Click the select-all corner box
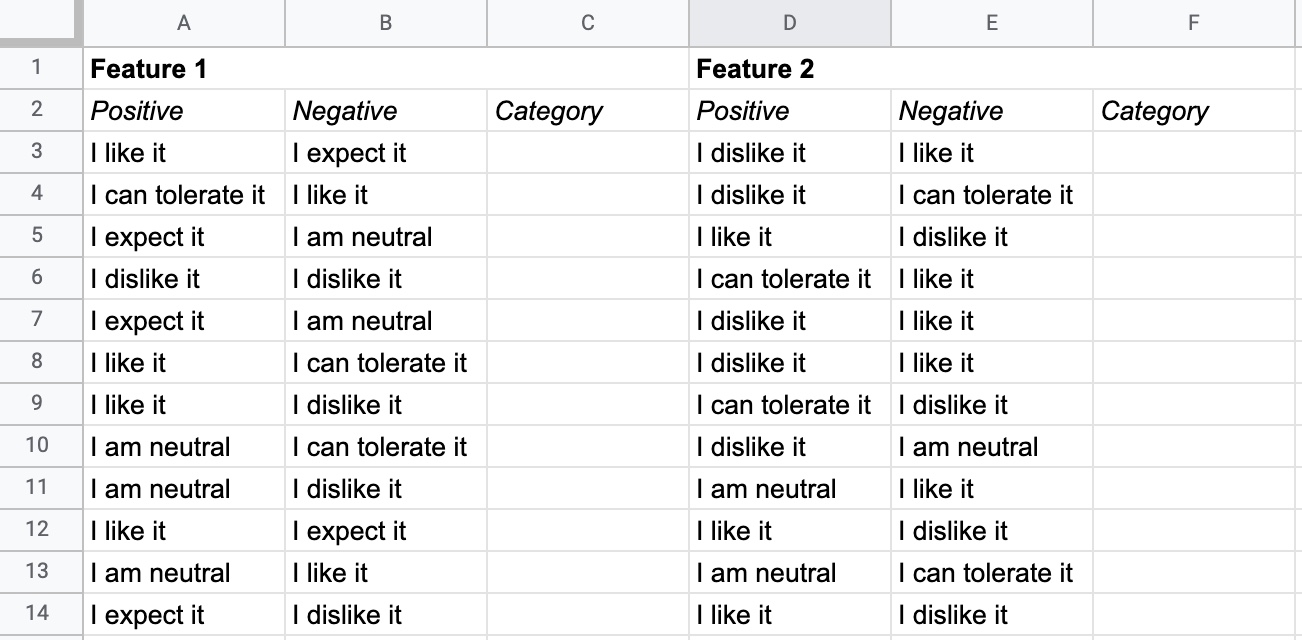The image size is (1302, 640). coord(41,23)
